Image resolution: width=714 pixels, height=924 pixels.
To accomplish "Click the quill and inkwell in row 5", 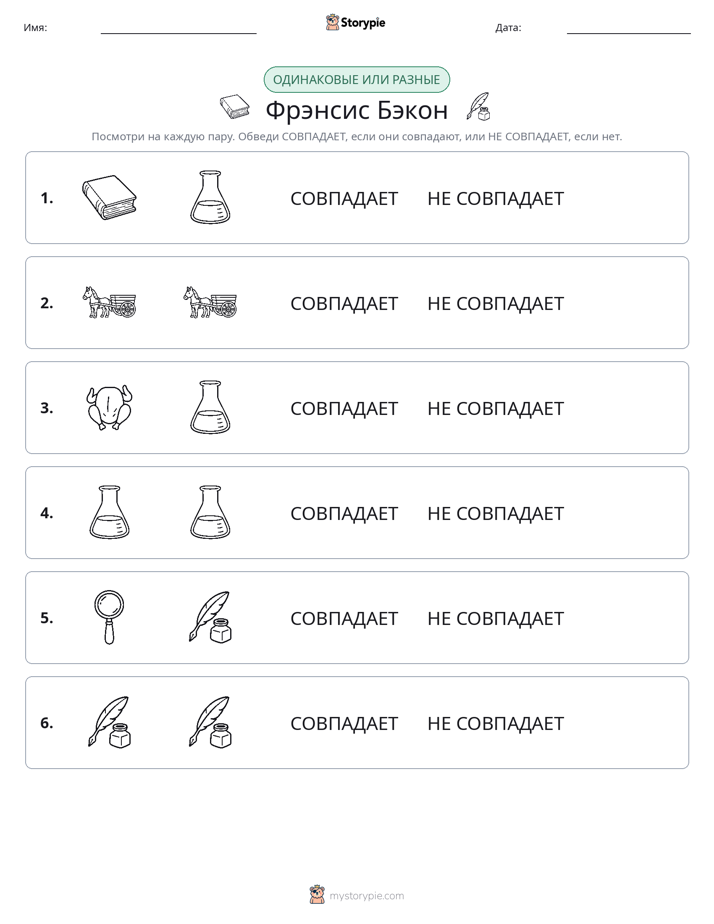I will click(210, 618).
